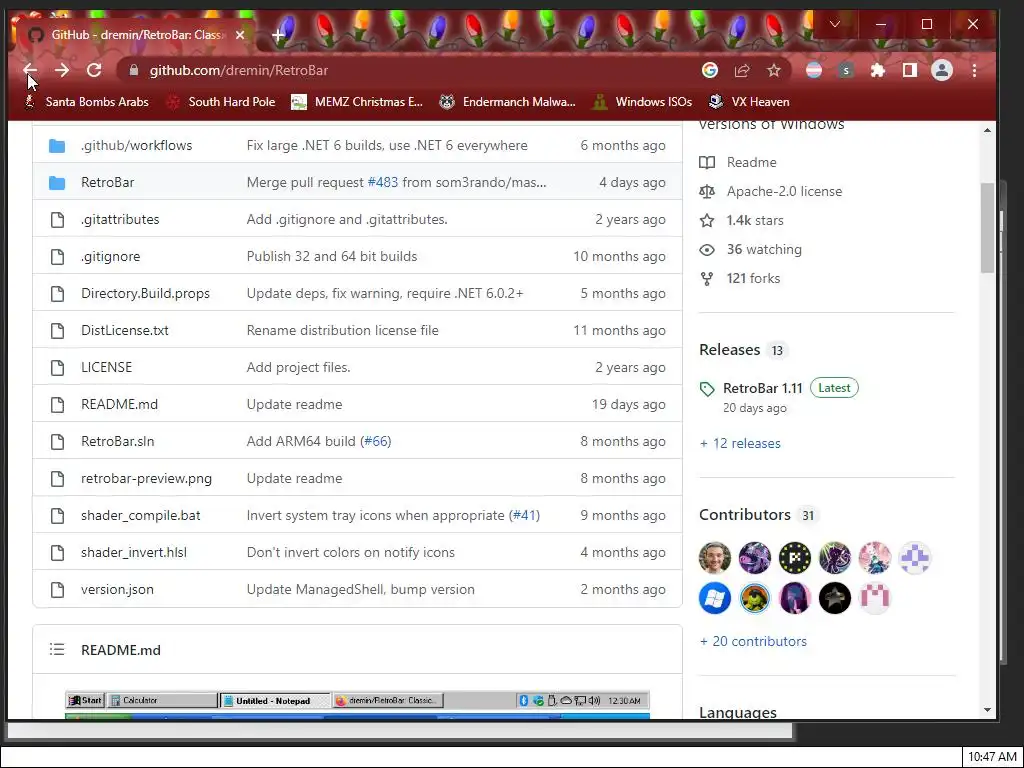Close the GitHub RetroBar tab
The width and height of the screenshot is (1024, 768).
[x=240, y=35]
